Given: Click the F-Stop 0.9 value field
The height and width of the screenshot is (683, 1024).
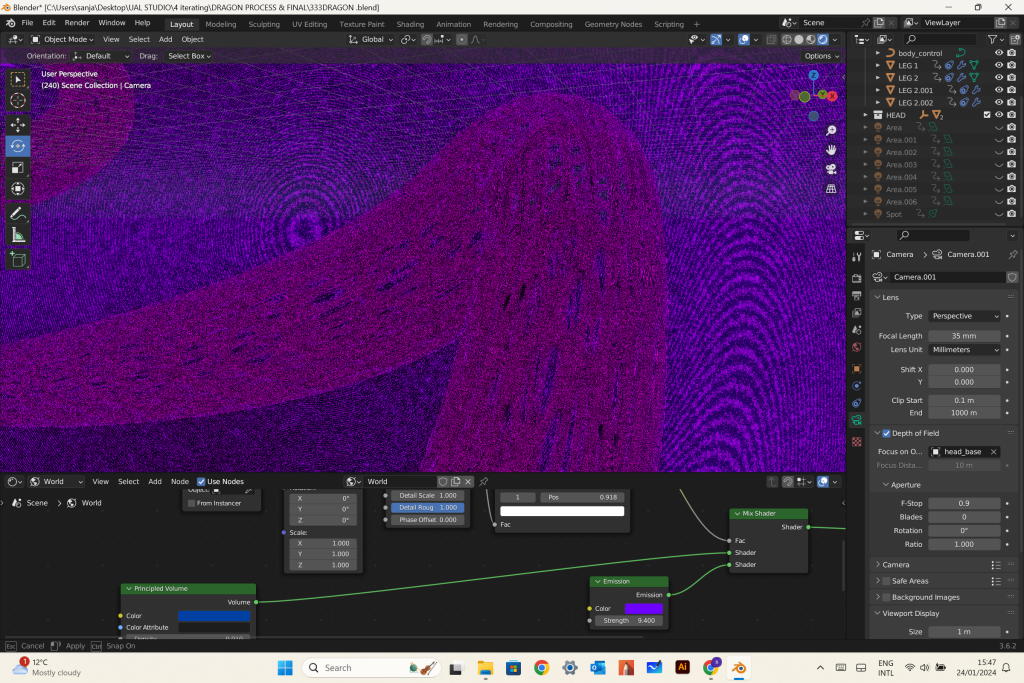Looking at the screenshot, I should point(964,503).
